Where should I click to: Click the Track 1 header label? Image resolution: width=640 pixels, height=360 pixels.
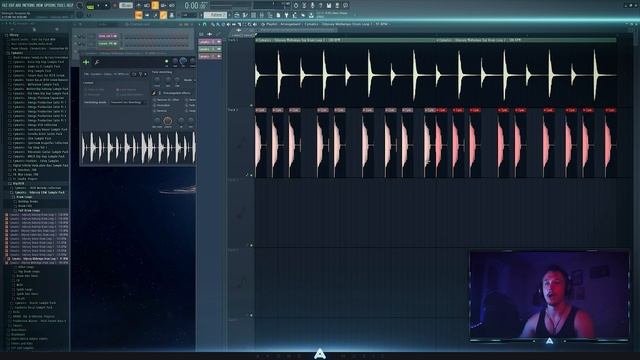(232, 40)
